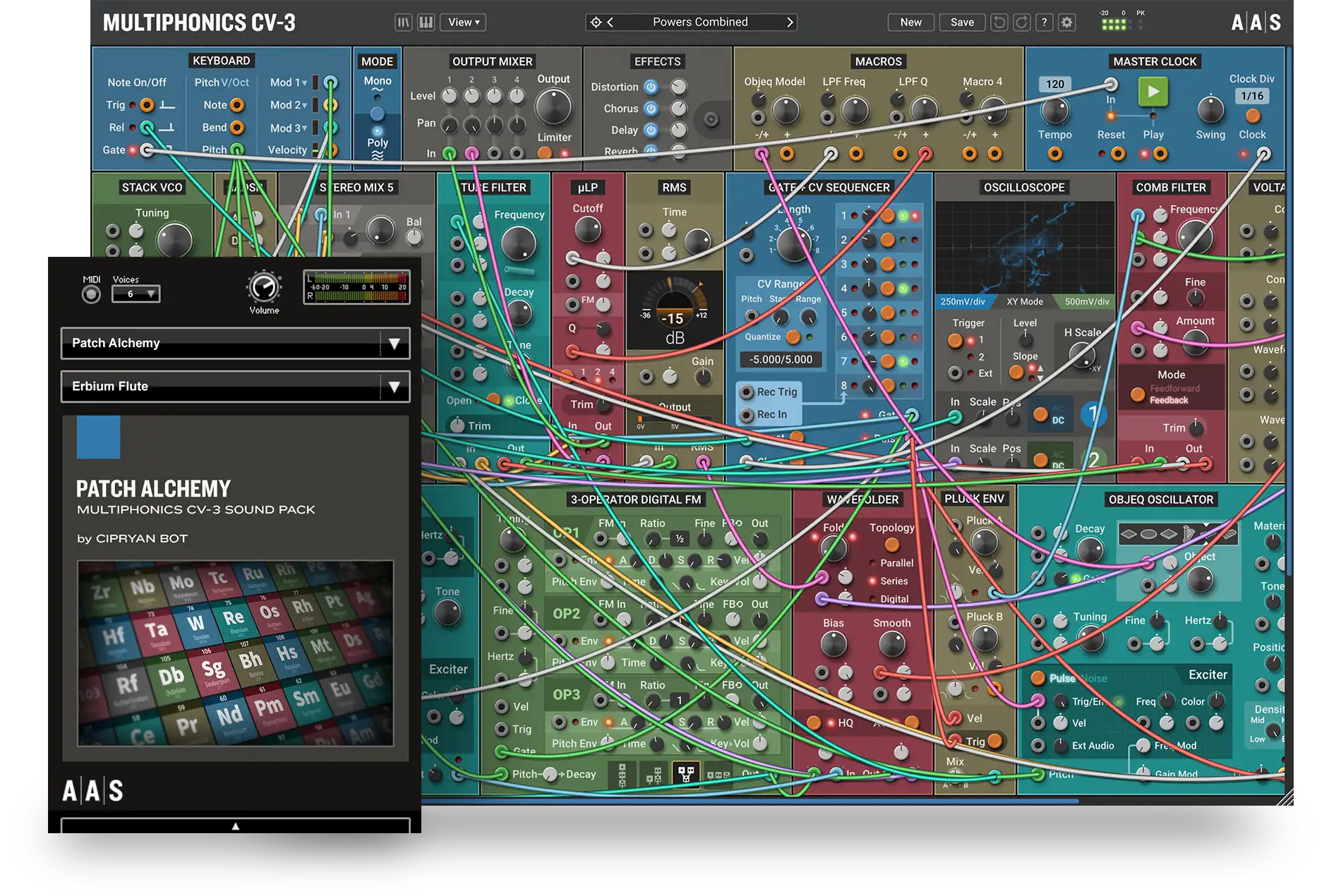The width and height of the screenshot is (1341, 896).
Task: Open help with the question mark icon
Action: click(x=1045, y=23)
